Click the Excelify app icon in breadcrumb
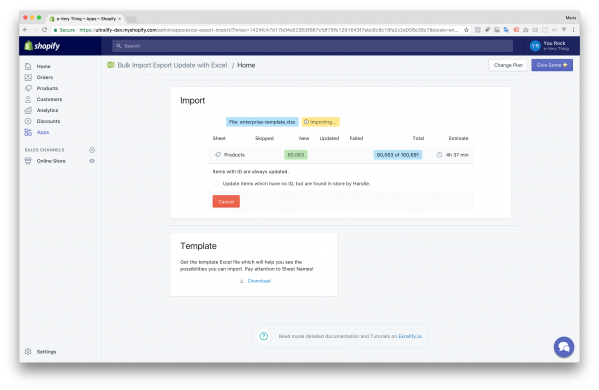Screen dimensions: 599x390 pos(111,65)
